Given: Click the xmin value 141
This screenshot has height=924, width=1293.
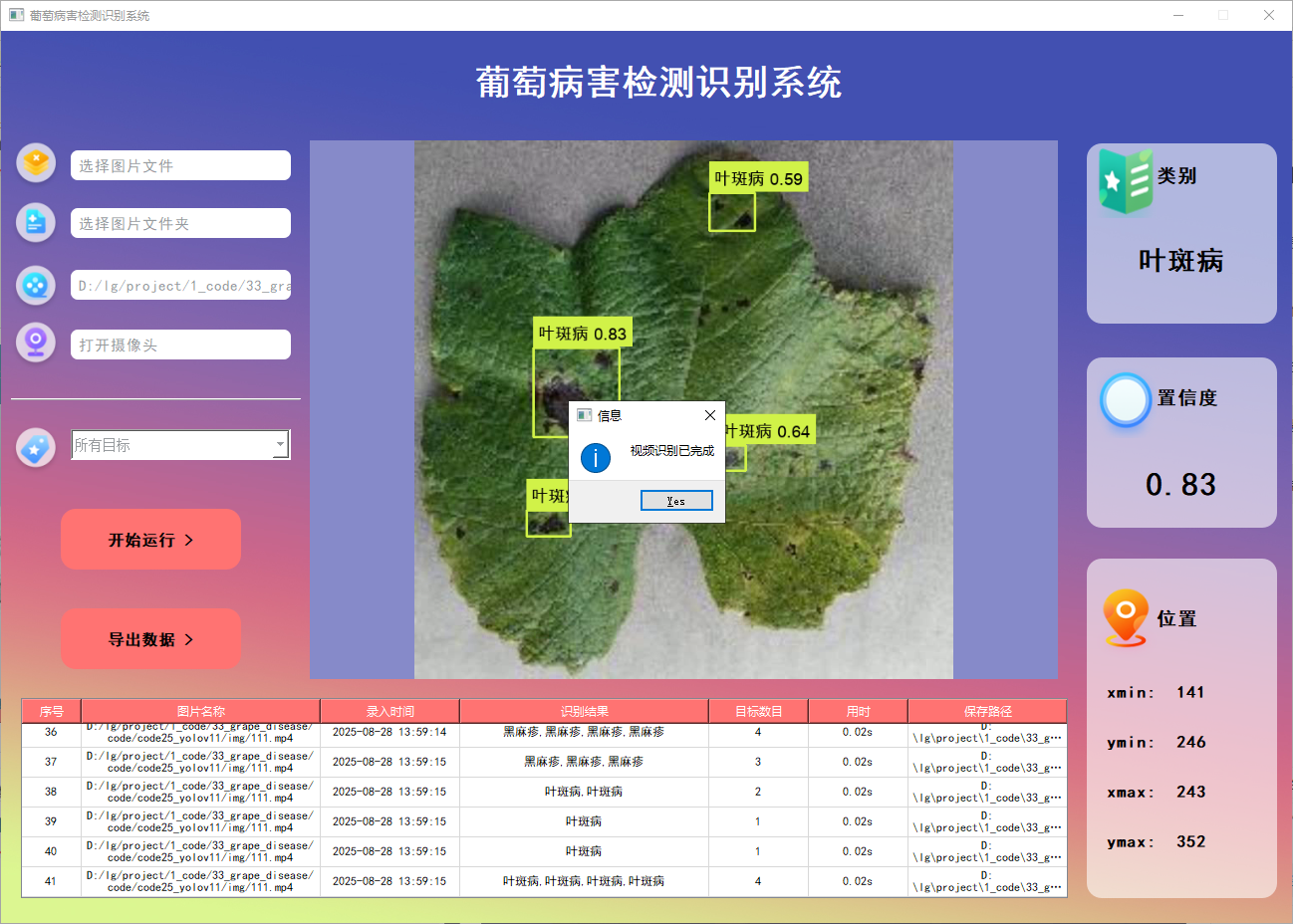Looking at the screenshot, I should pyautogui.click(x=1190, y=692).
